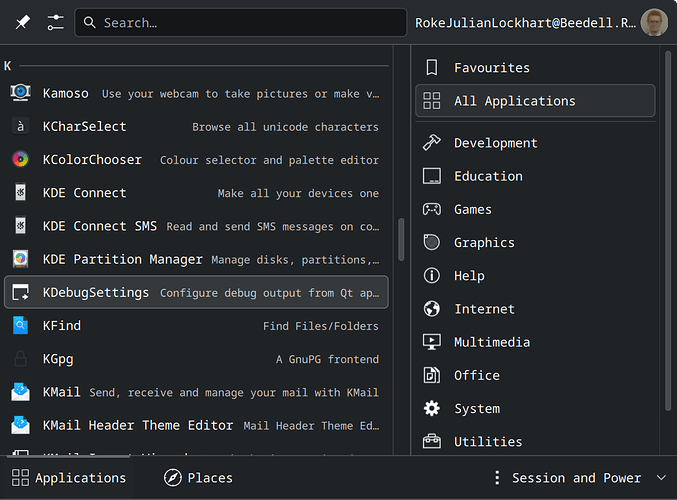Click the application list scrollbar handle

pos(401,240)
